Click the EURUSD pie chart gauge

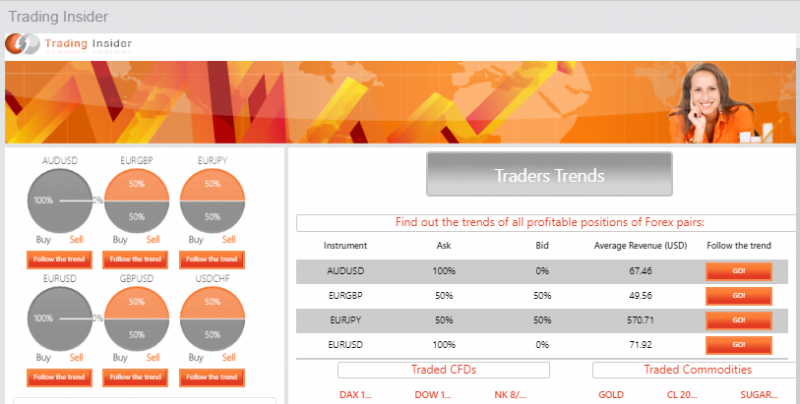(x=60, y=319)
